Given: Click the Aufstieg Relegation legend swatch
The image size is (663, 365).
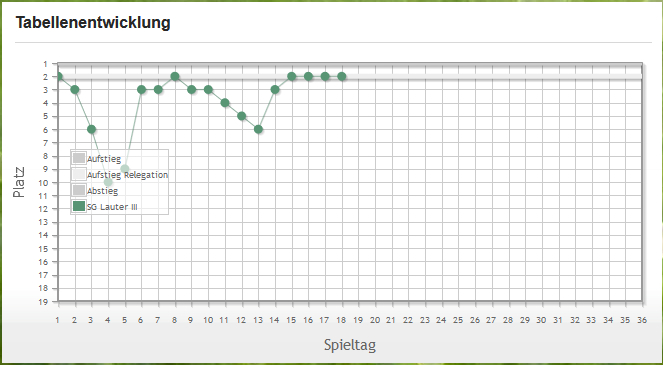Looking at the screenshot, I should [x=79, y=174].
